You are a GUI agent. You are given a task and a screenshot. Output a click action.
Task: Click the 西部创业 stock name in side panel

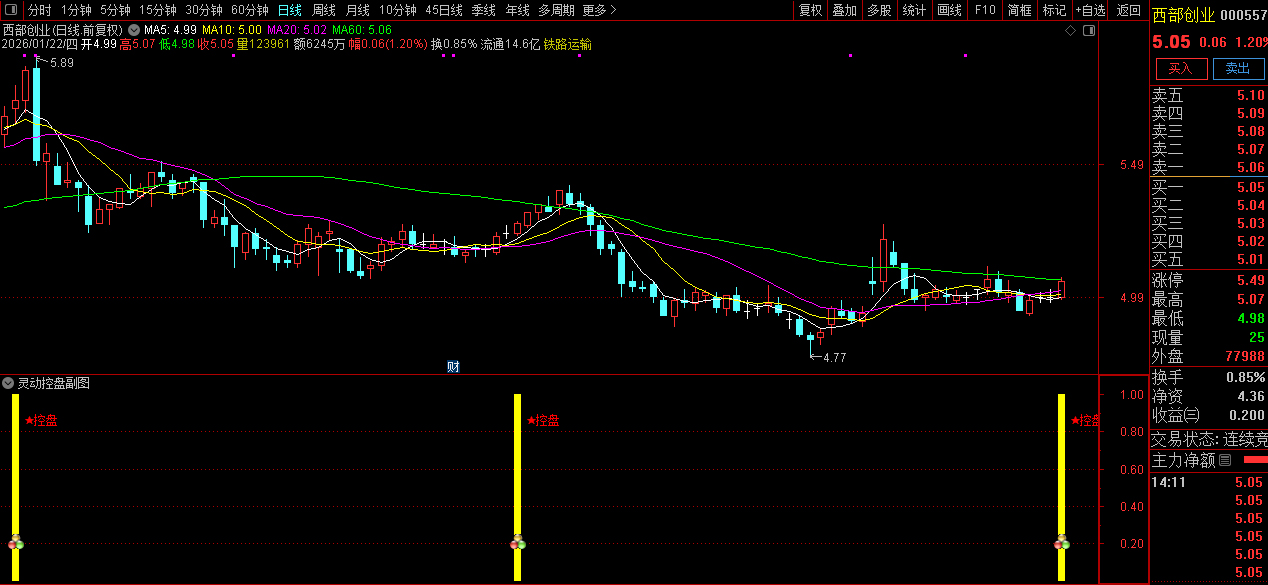click(1183, 15)
